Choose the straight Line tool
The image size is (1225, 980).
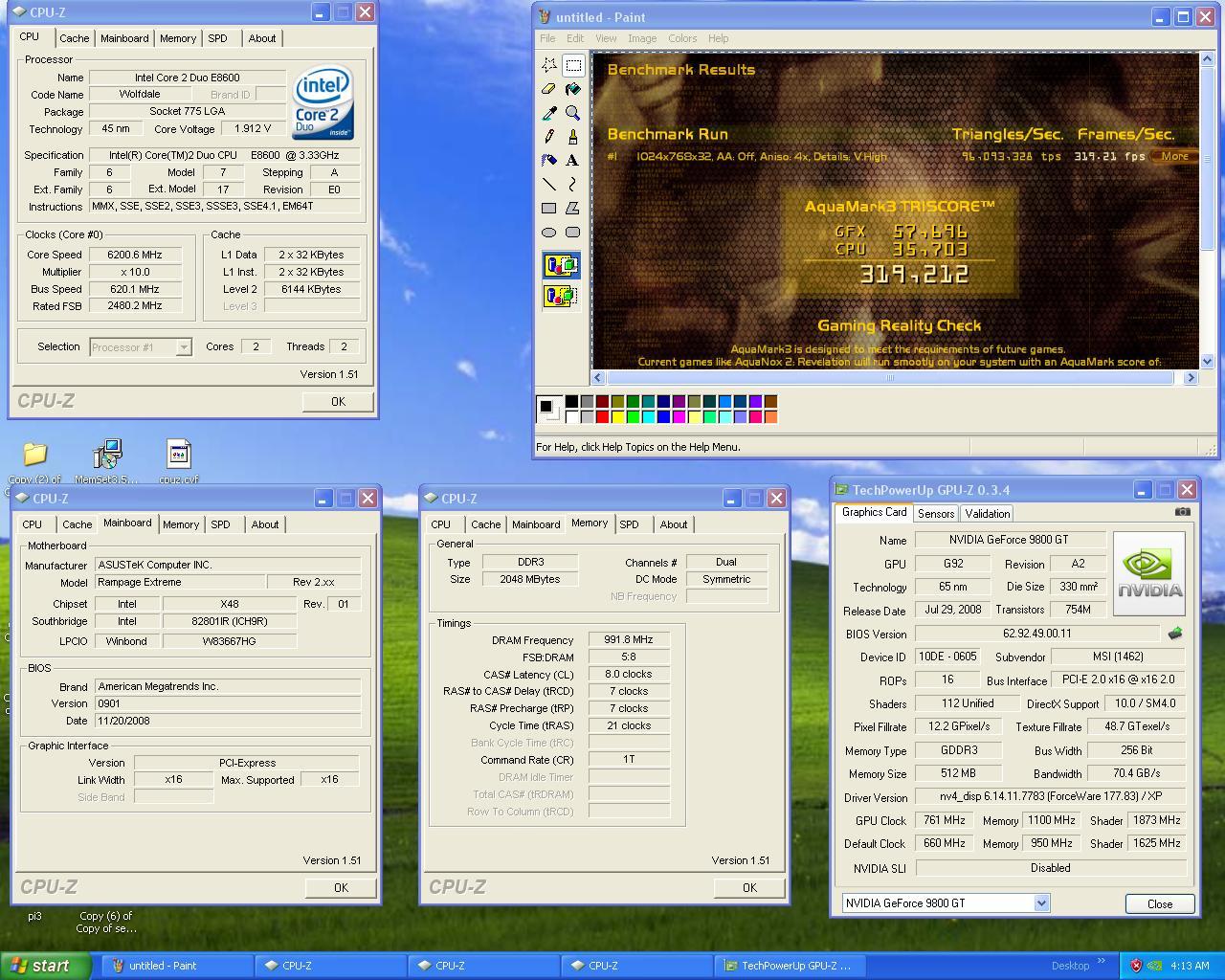point(549,185)
